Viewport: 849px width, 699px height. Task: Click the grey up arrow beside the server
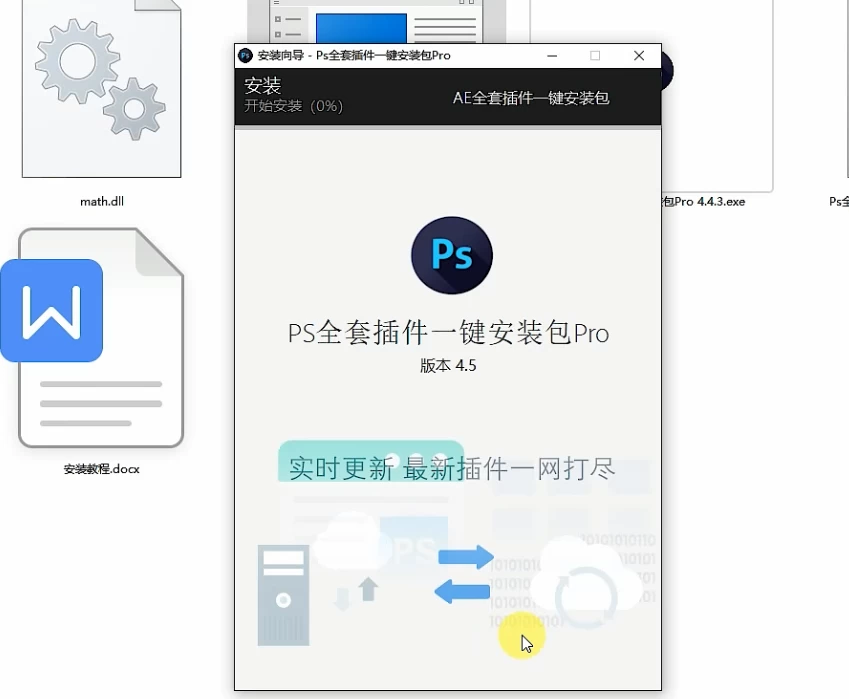pos(369,588)
